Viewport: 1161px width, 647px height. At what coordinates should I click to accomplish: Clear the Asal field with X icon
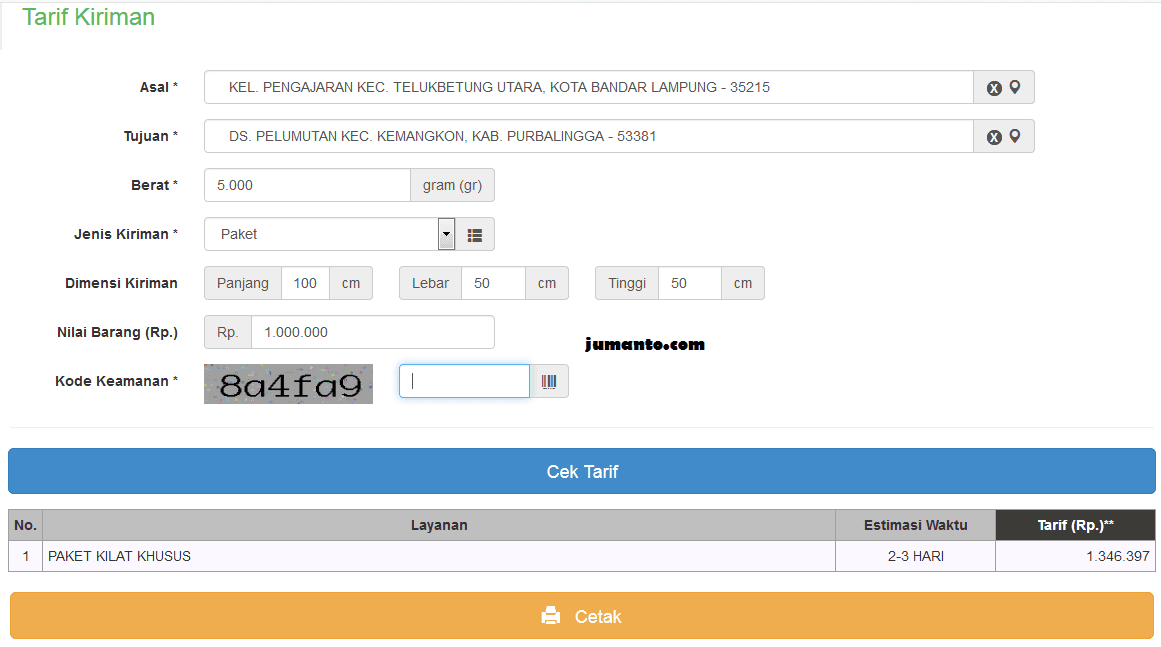(x=994, y=88)
